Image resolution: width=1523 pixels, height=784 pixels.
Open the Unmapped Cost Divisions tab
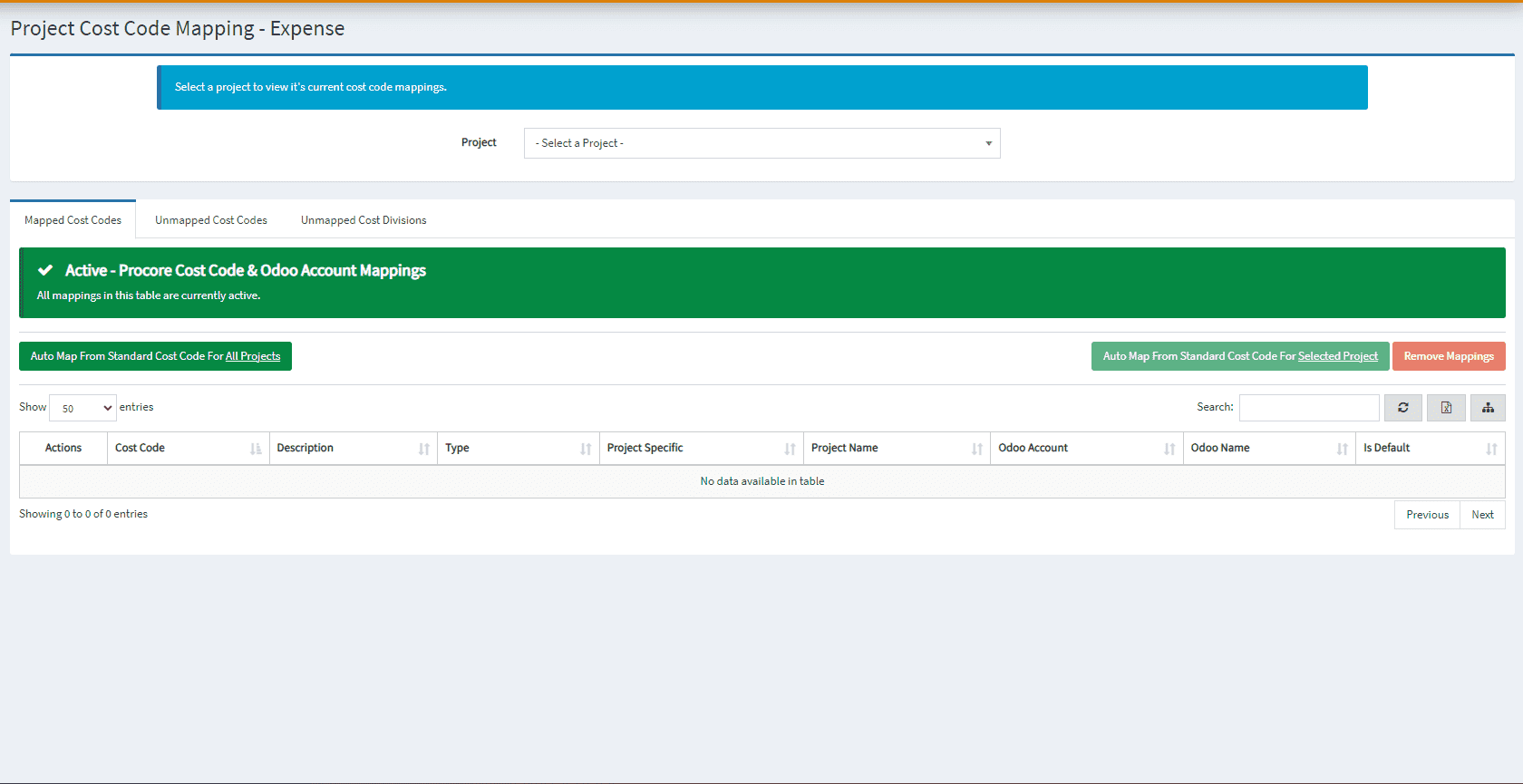pyautogui.click(x=364, y=220)
